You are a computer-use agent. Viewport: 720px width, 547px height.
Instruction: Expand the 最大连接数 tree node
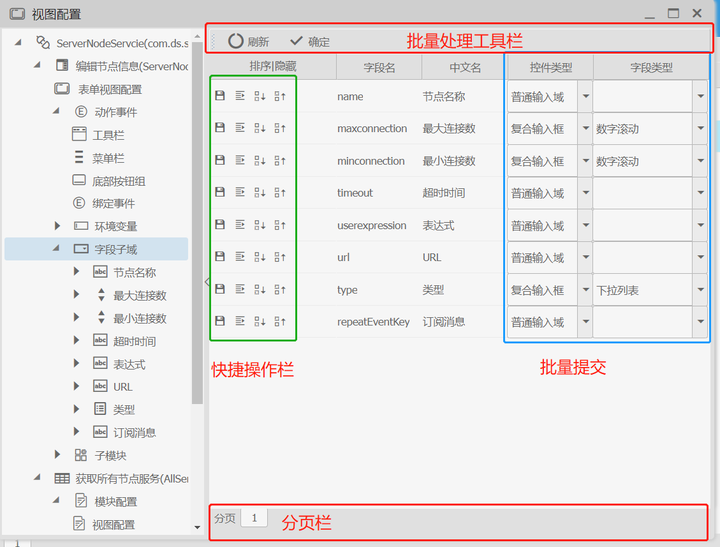click(x=76, y=294)
